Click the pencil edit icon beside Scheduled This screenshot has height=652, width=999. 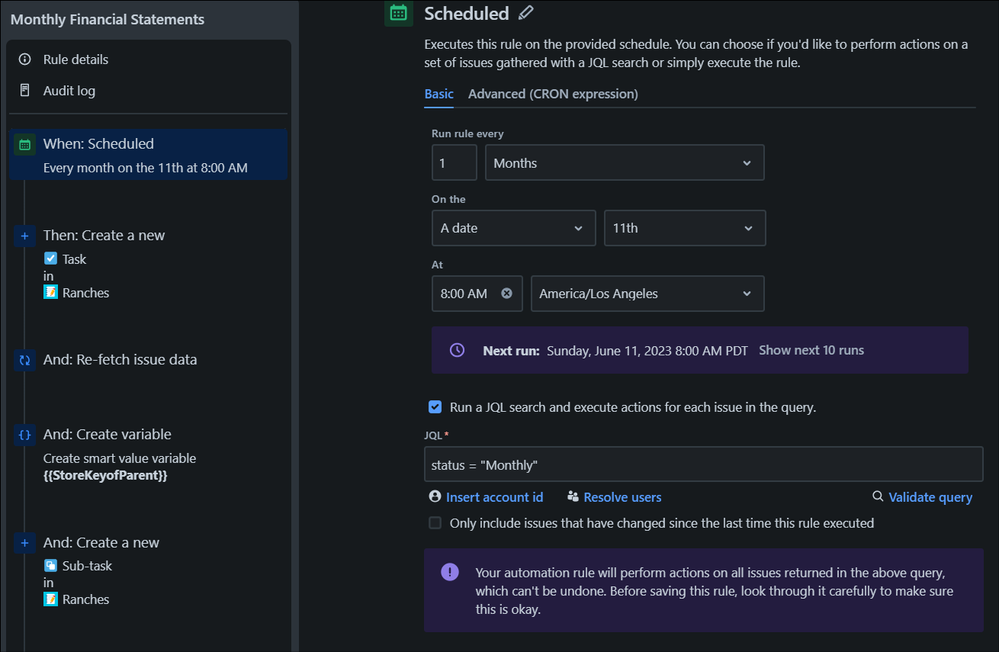point(526,13)
